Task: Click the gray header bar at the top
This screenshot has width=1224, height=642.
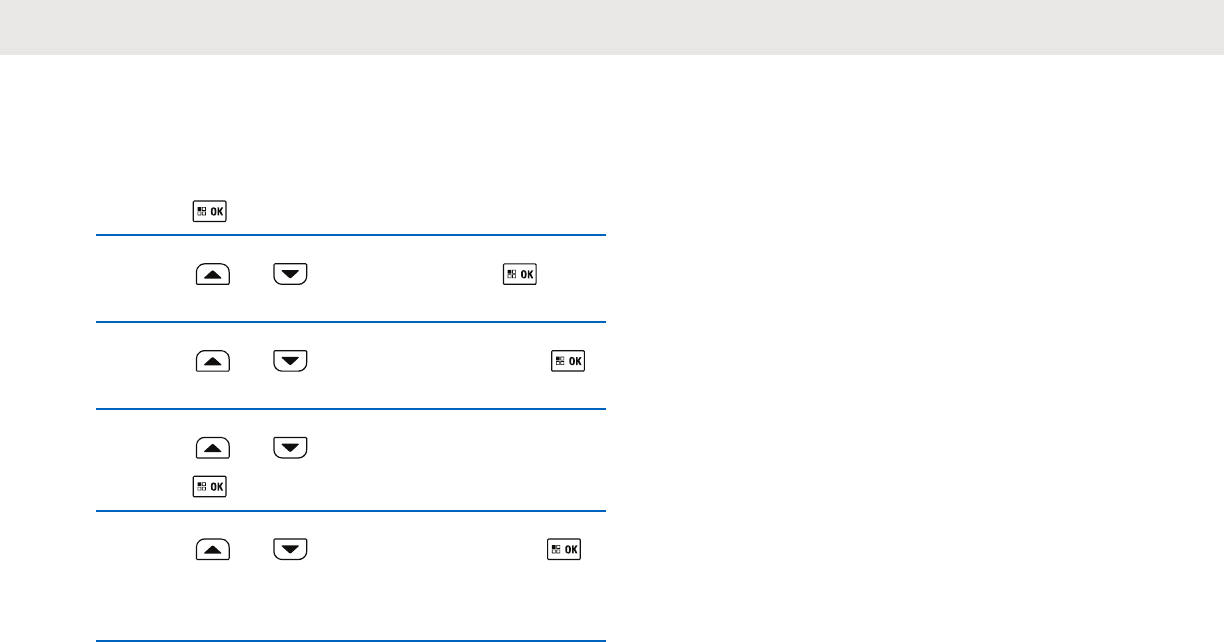Action: [612, 27]
